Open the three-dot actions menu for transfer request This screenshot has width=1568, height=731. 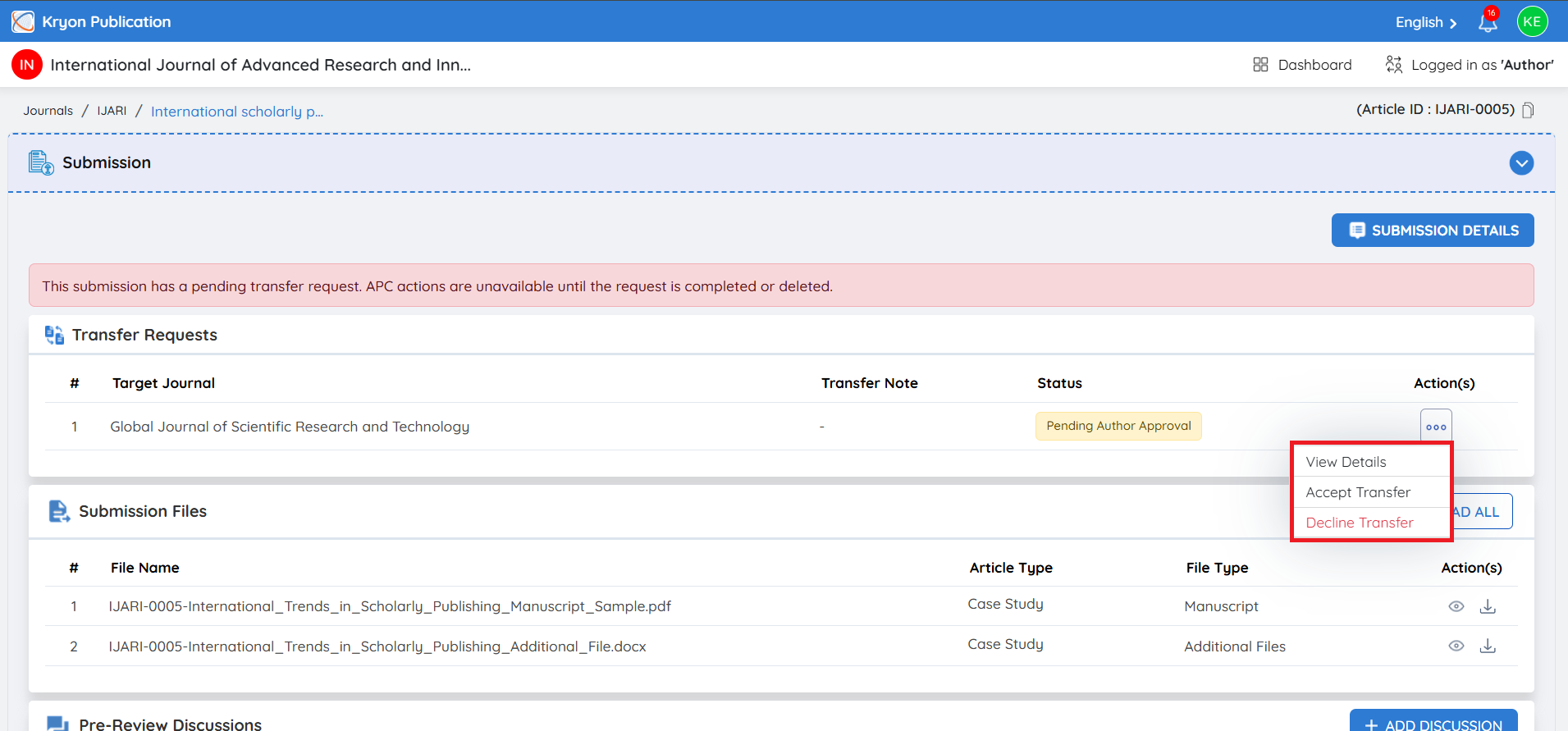[1436, 427]
